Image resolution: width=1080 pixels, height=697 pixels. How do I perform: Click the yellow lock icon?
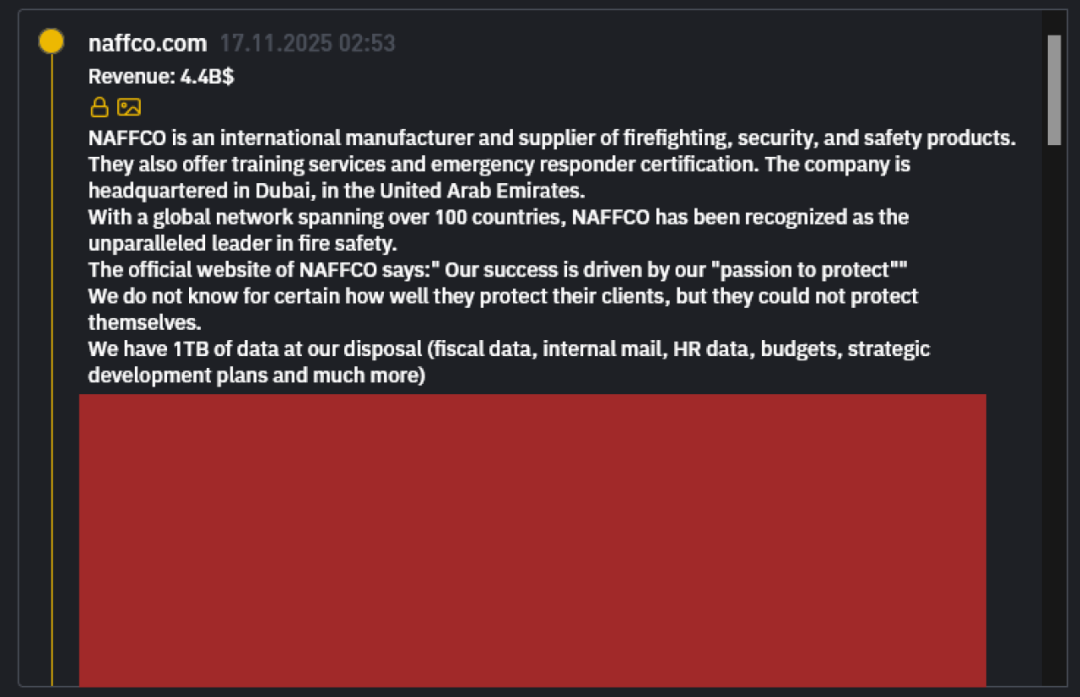point(99,107)
